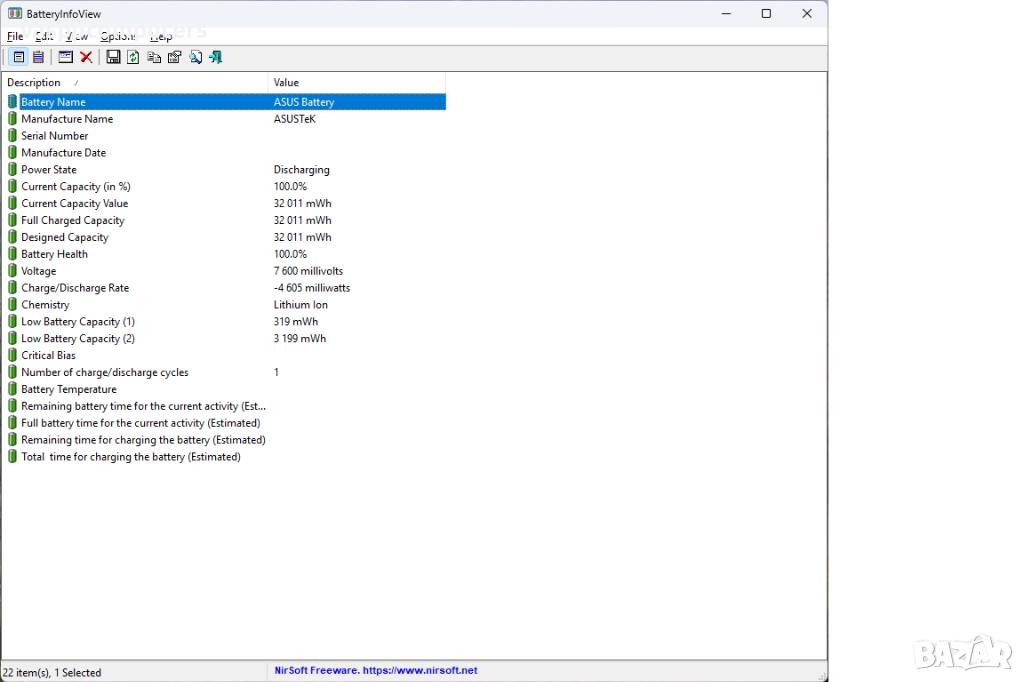Click the Exit door toolbar icon
The image size is (1024, 682).
click(x=215, y=57)
